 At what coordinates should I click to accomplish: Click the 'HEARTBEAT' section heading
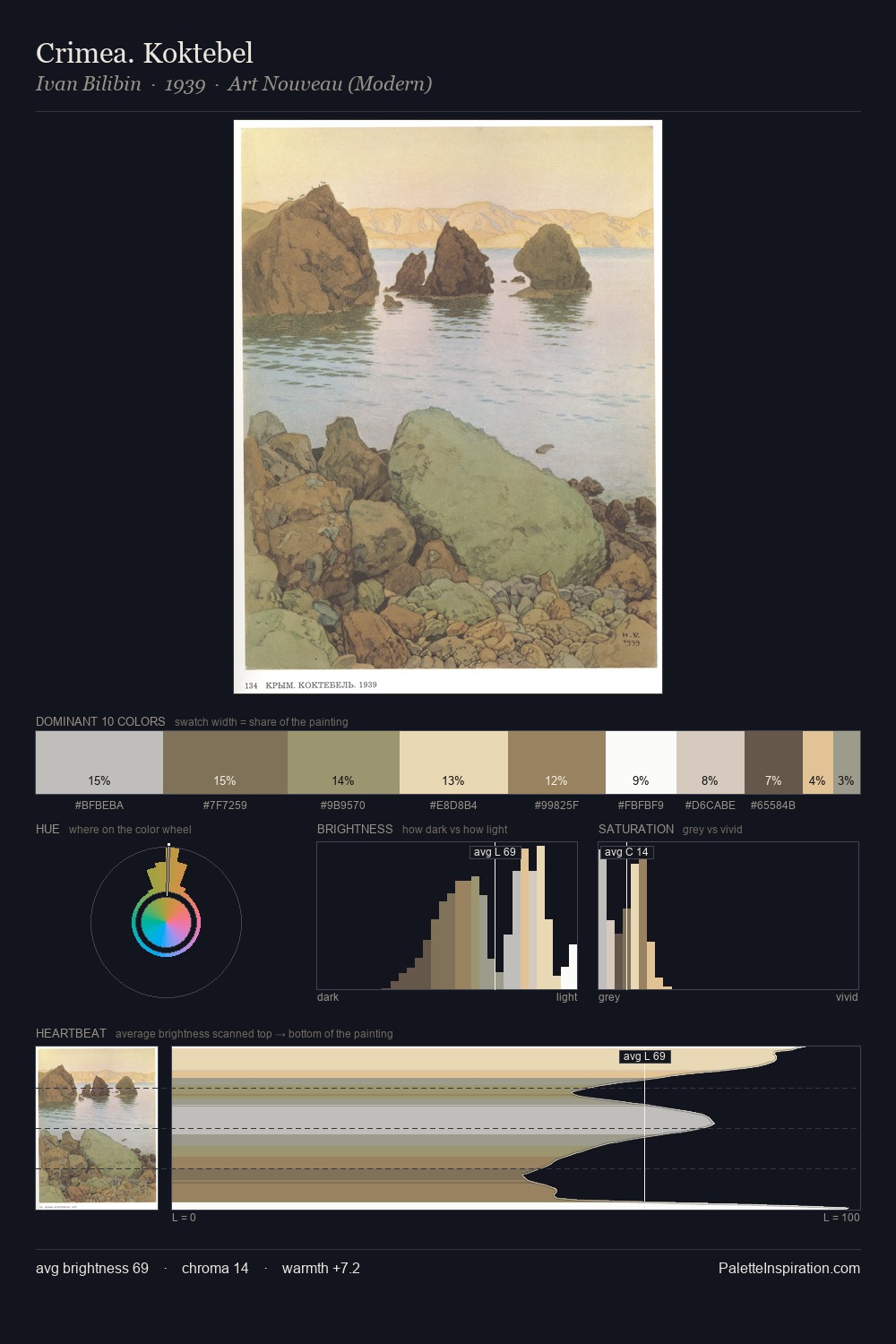point(71,1033)
